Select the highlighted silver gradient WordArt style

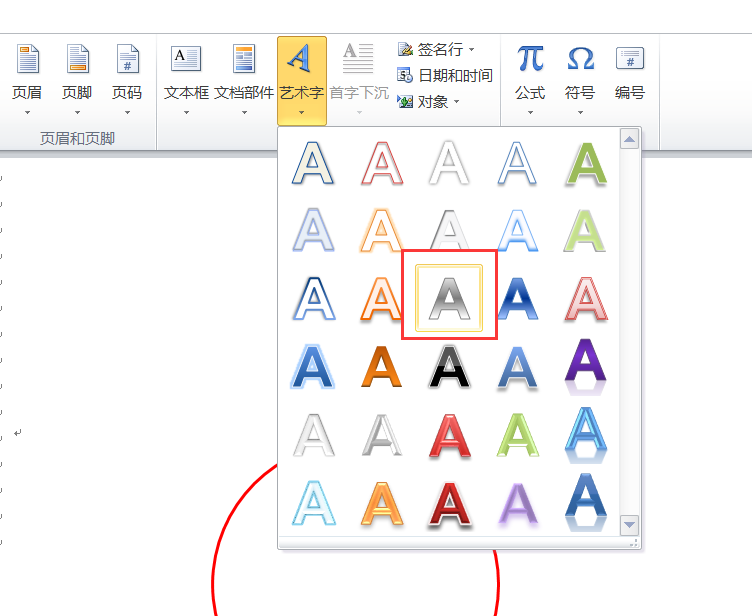coord(449,298)
